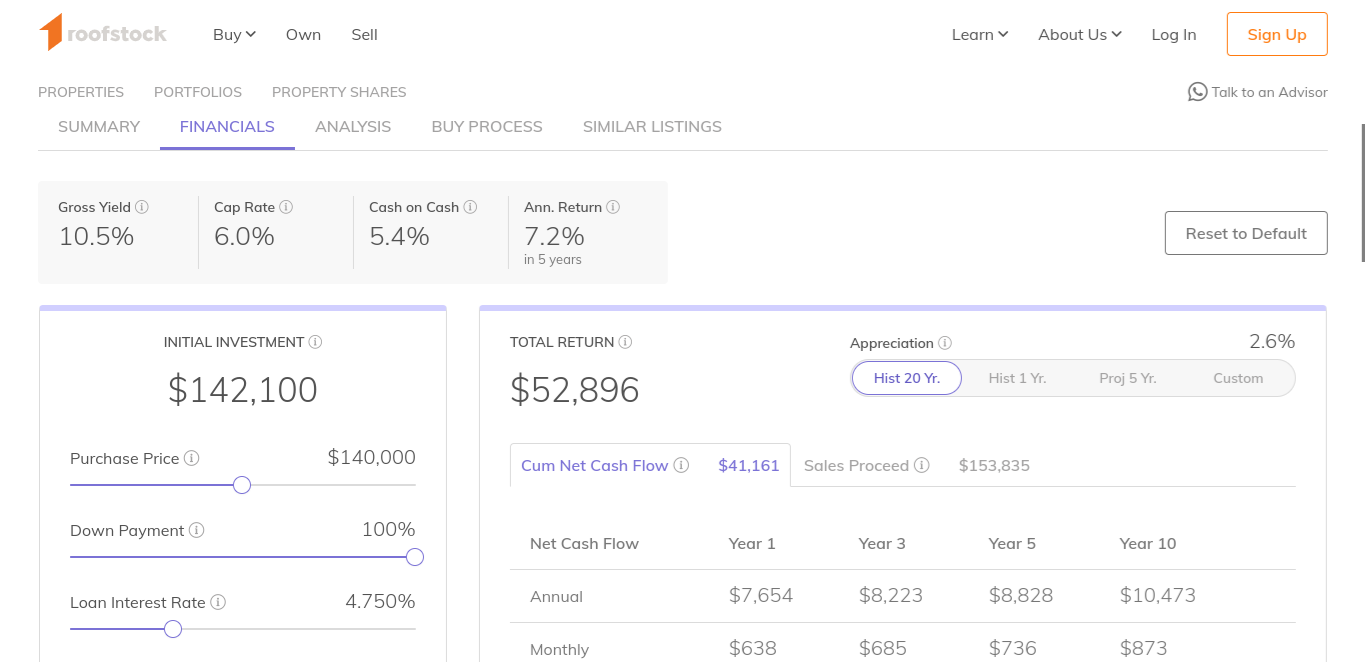Image resolution: width=1365 pixels, height=662 pixels.
Task: Click the Gross Yield info icon
Action: (142, 207)
